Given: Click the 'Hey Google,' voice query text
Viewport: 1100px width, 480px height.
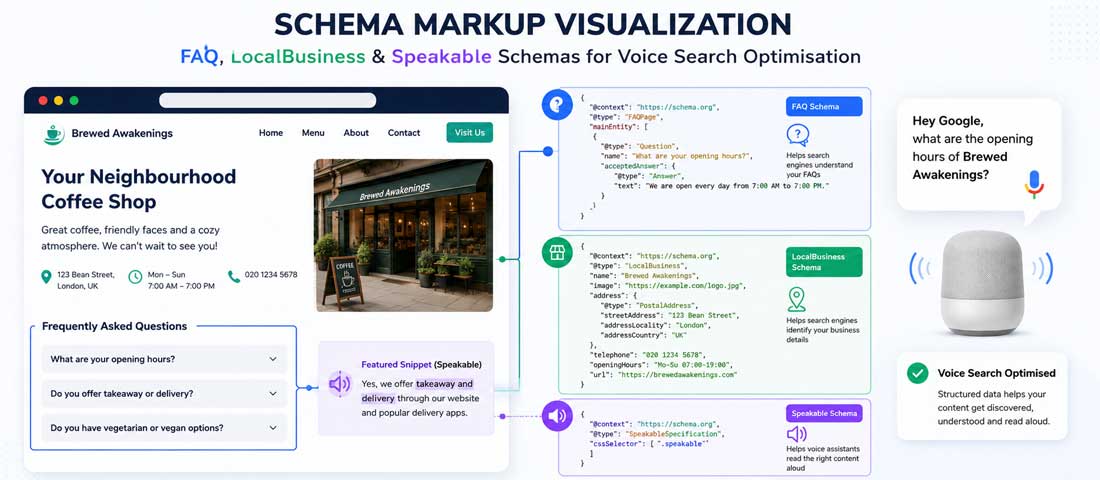Looking at the screenshot, I should (948, 121).
